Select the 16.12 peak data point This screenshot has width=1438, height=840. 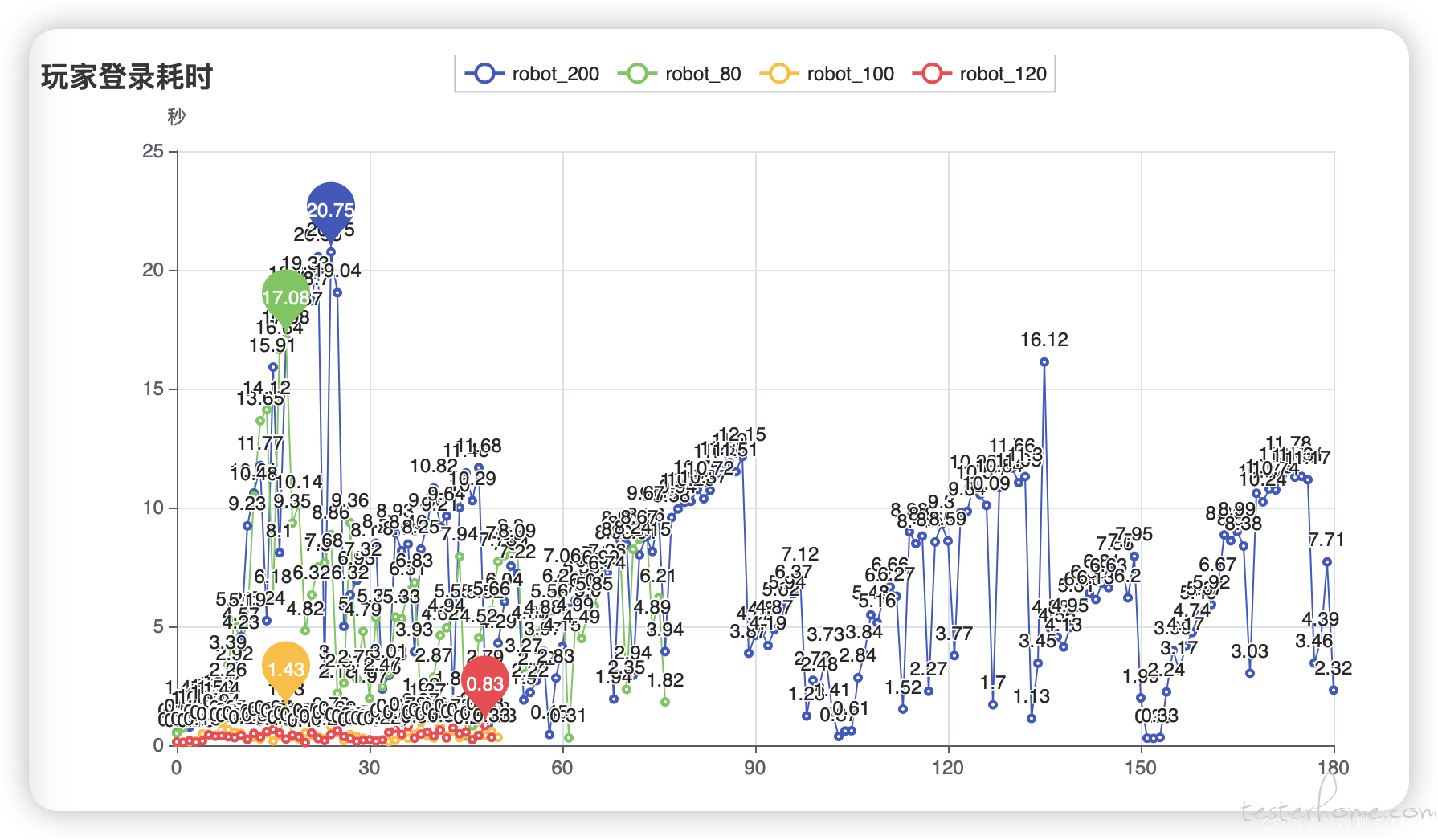[1044, 362]
